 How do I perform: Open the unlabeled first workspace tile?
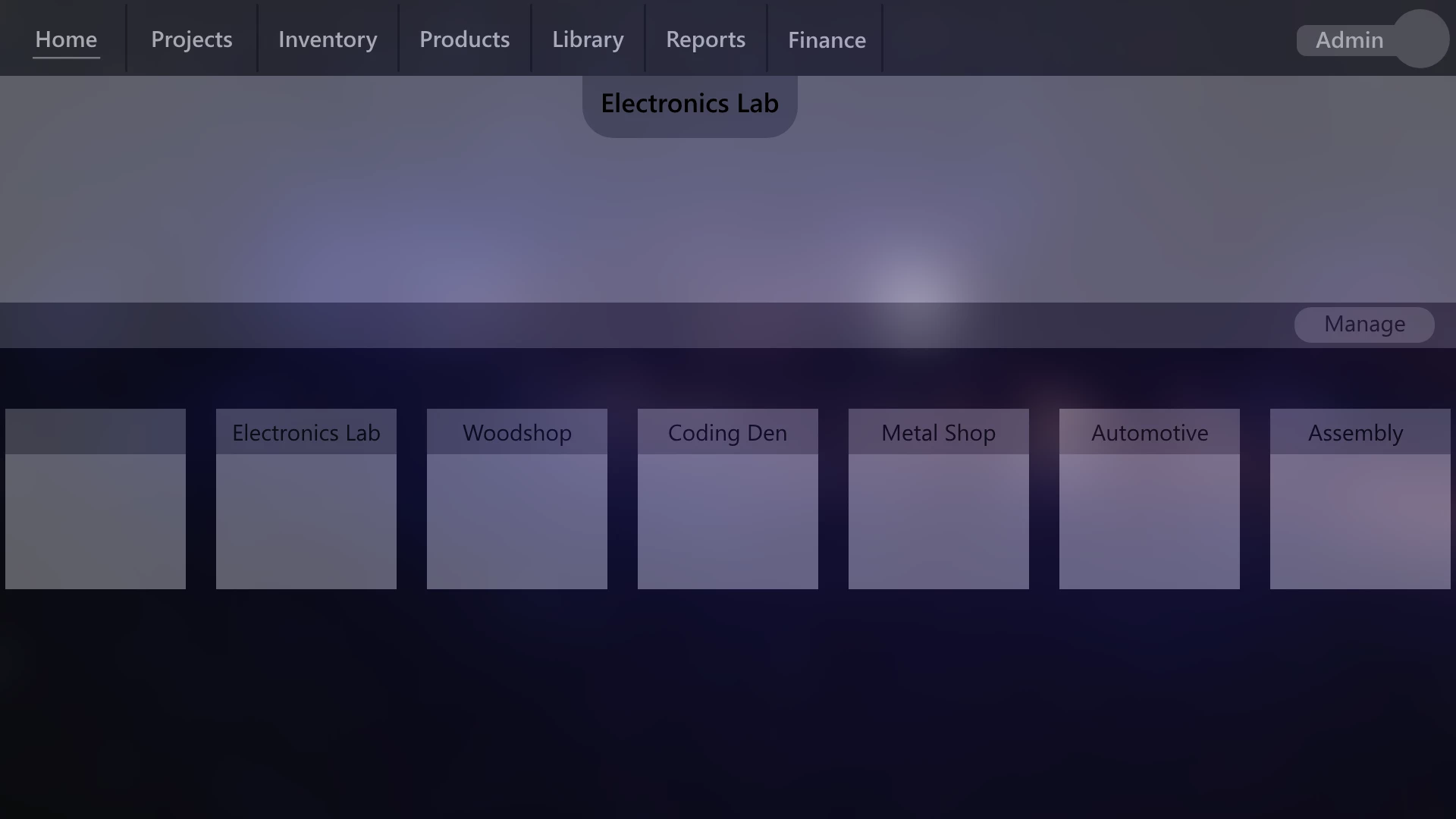pyautogui.click(x=96, y=499)
